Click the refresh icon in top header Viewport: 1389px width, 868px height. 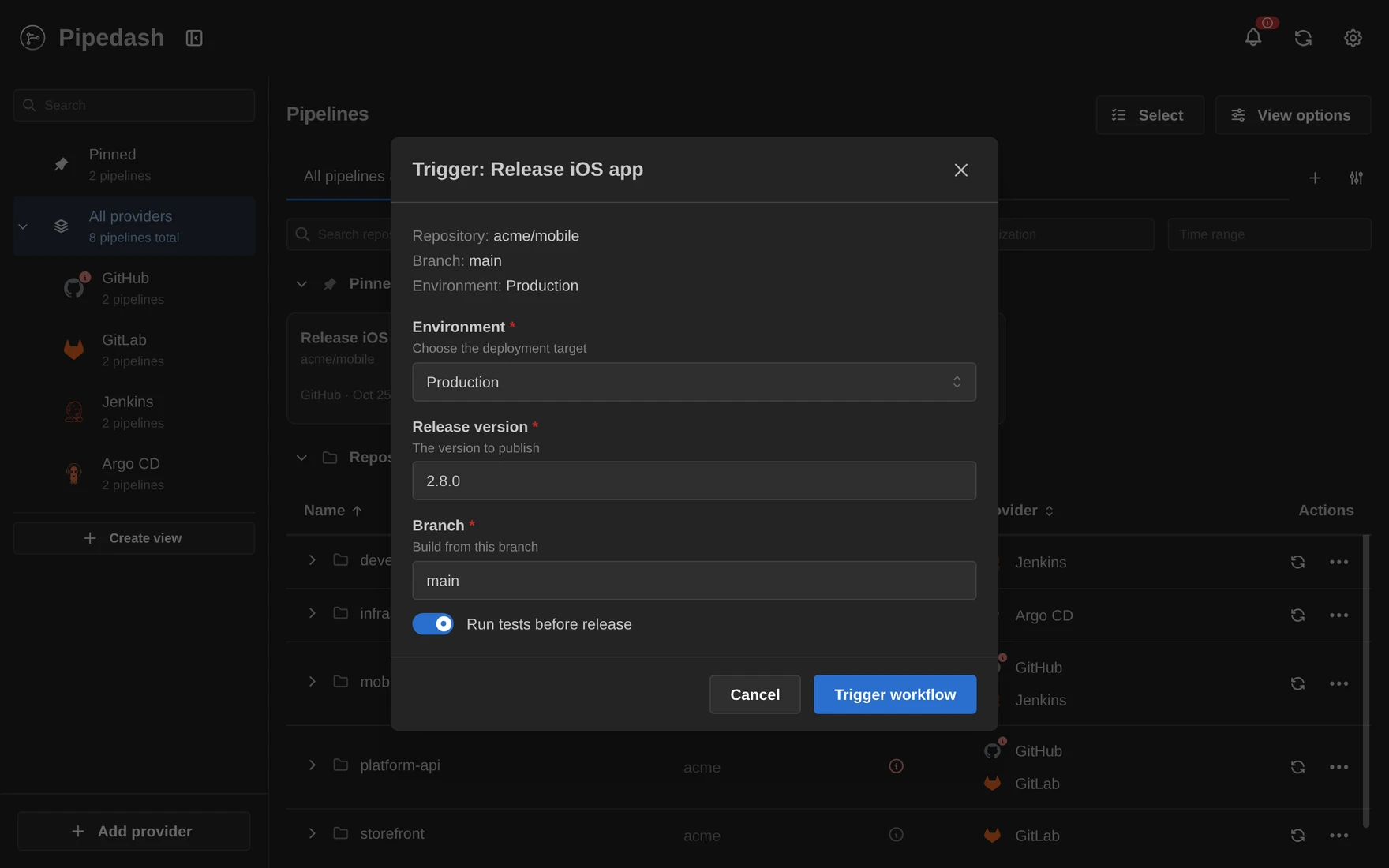coord(1303,37)
